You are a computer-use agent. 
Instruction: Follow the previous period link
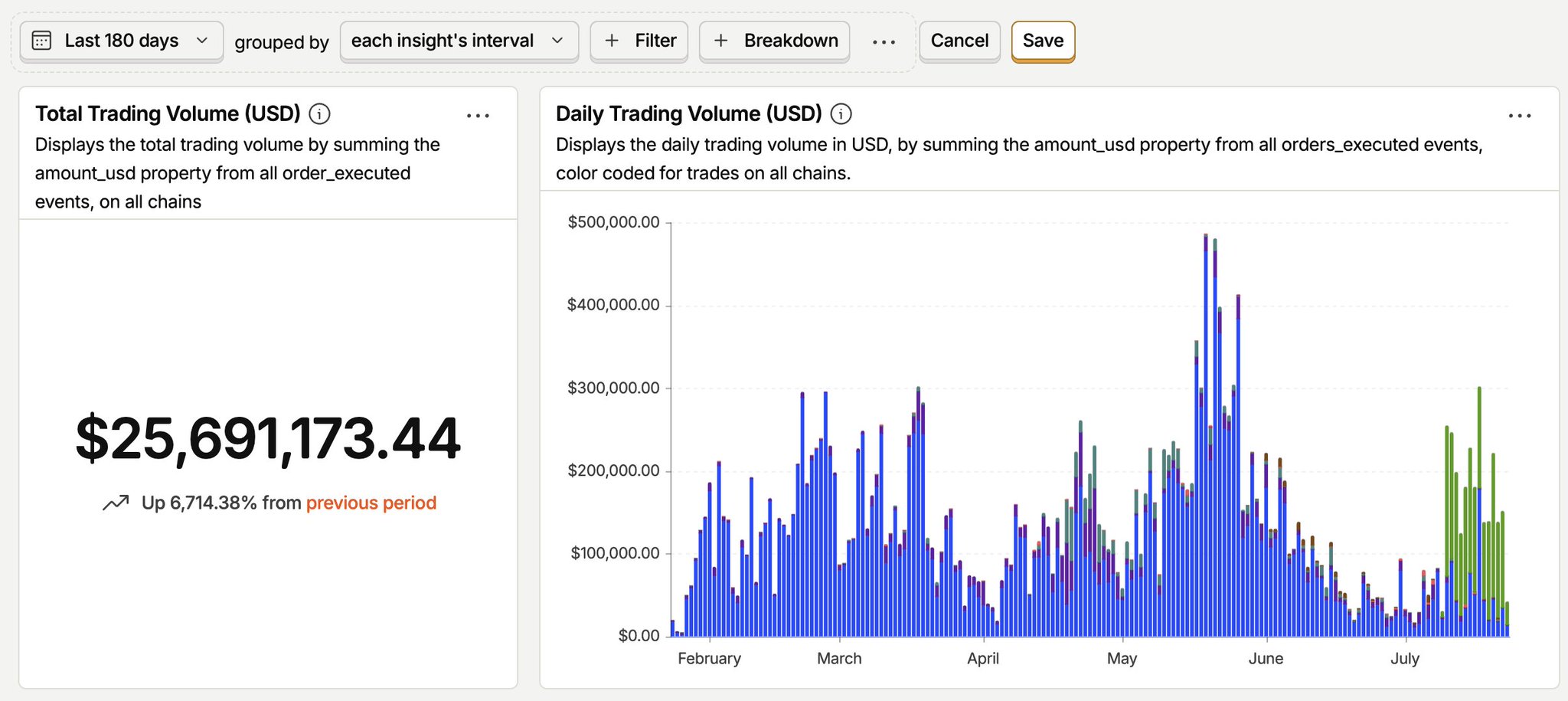click(371, 503)
